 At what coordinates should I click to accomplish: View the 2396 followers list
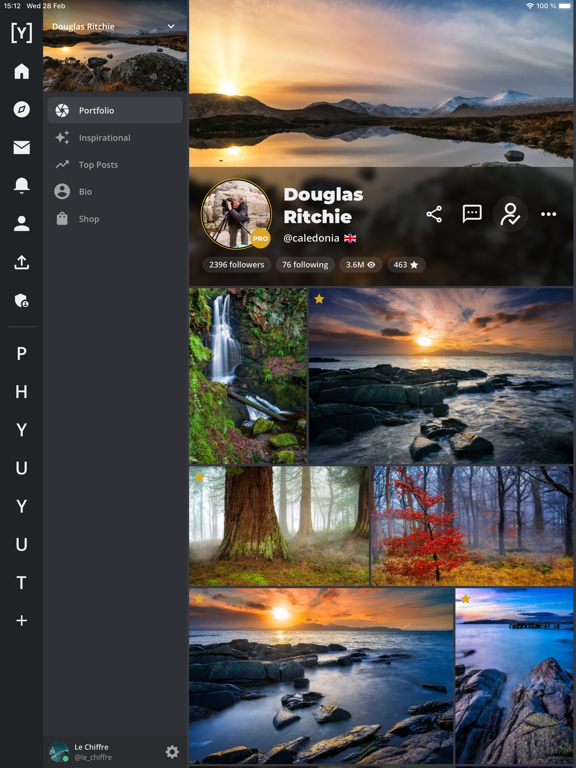(x=237, y=264)
